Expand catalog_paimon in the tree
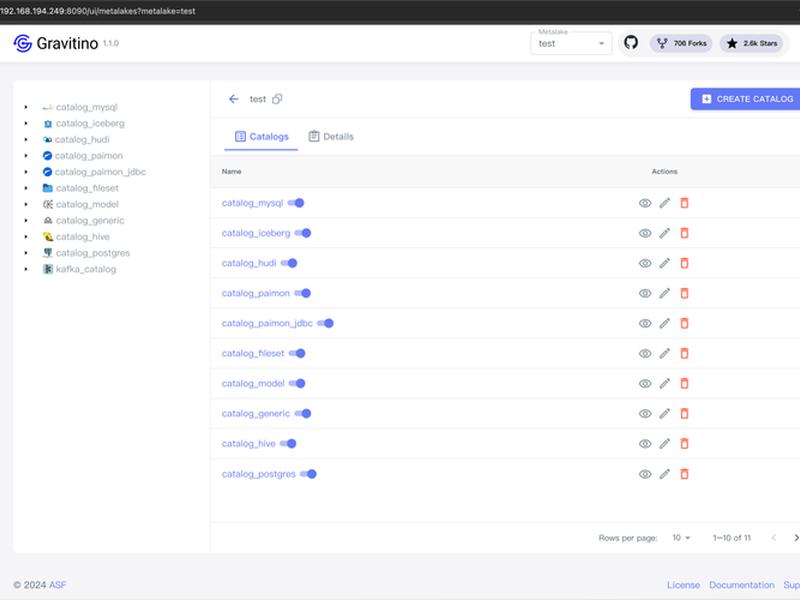Image resolution: width=800 pixels, height=600 pixels. click(26, 156)
